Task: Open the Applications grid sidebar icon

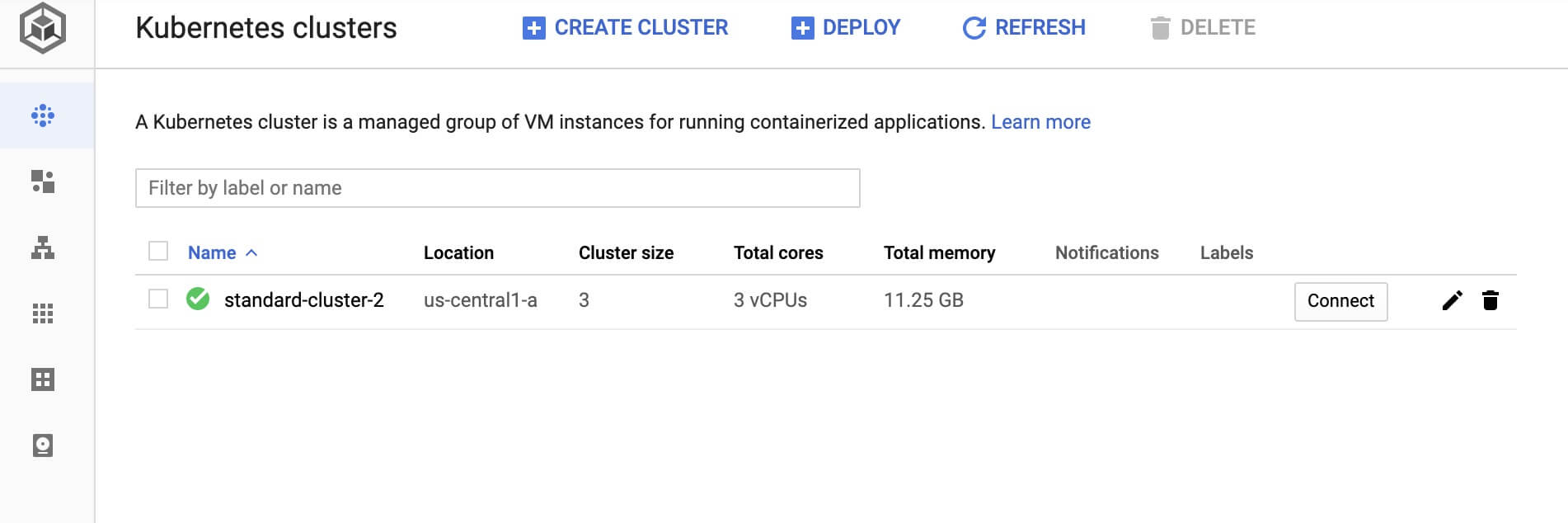Action: (43, 313)
